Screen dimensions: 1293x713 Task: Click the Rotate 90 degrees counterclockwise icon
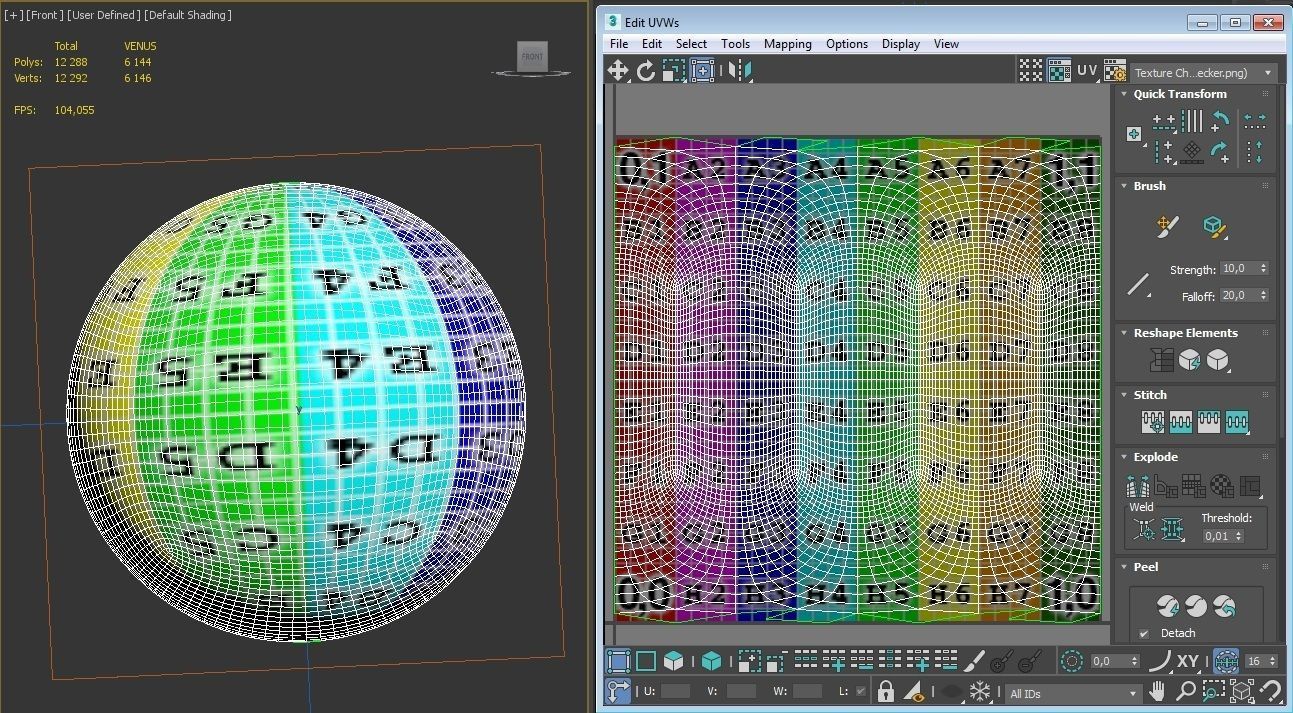pos(1220,121)
